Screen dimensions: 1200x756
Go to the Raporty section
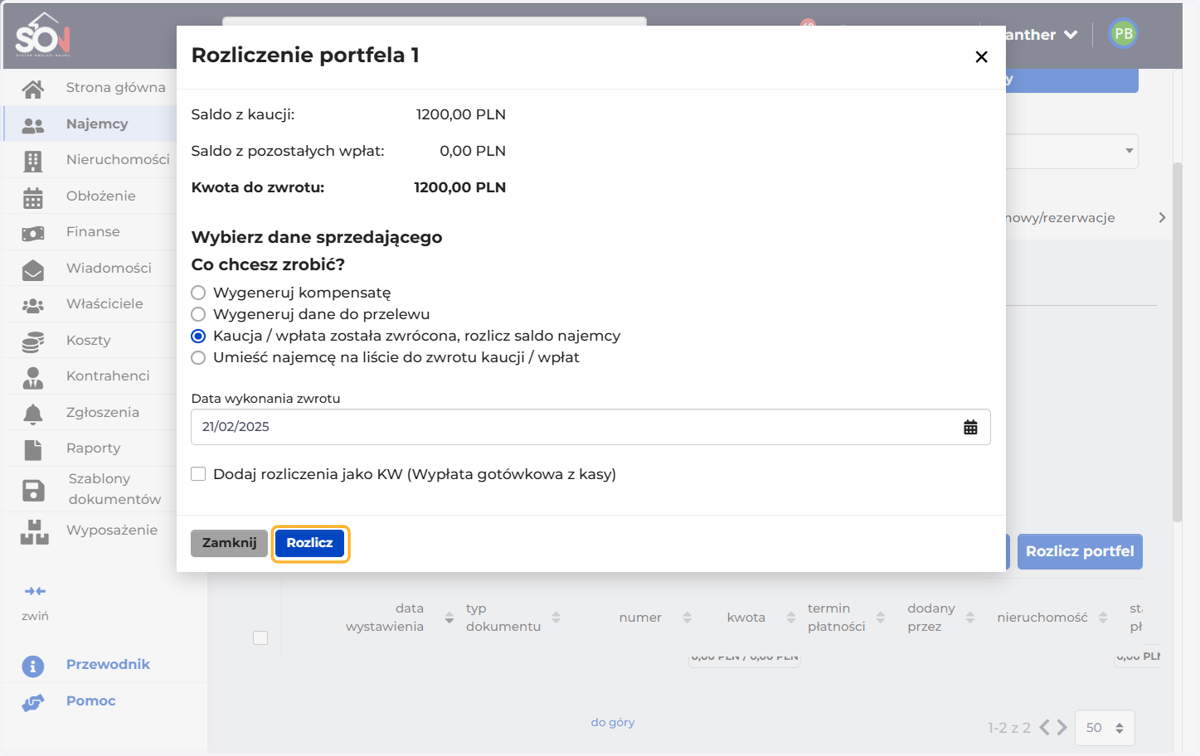93,448
